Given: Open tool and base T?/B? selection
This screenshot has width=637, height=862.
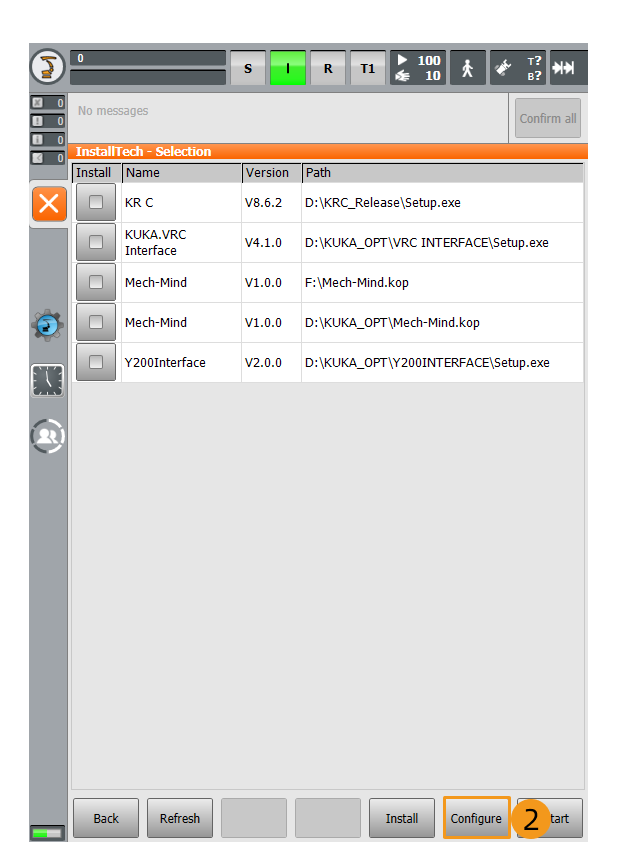Looking at the screenshot, I should point(518,68).
